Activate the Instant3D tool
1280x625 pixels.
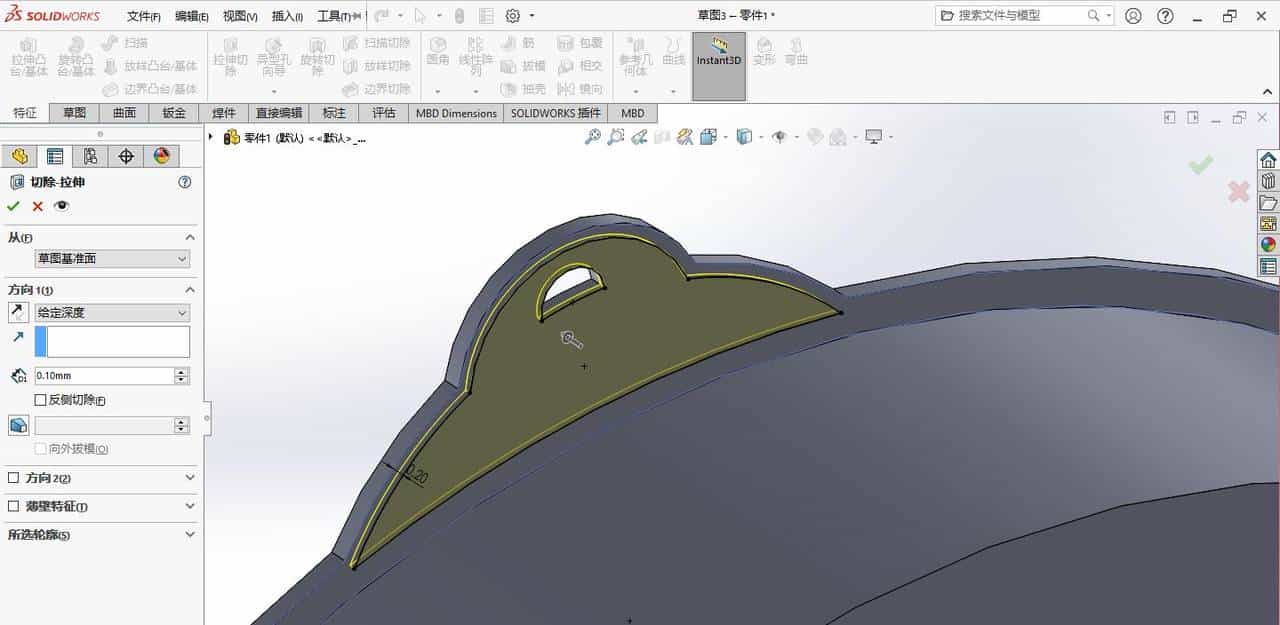(x=718, y=61)
